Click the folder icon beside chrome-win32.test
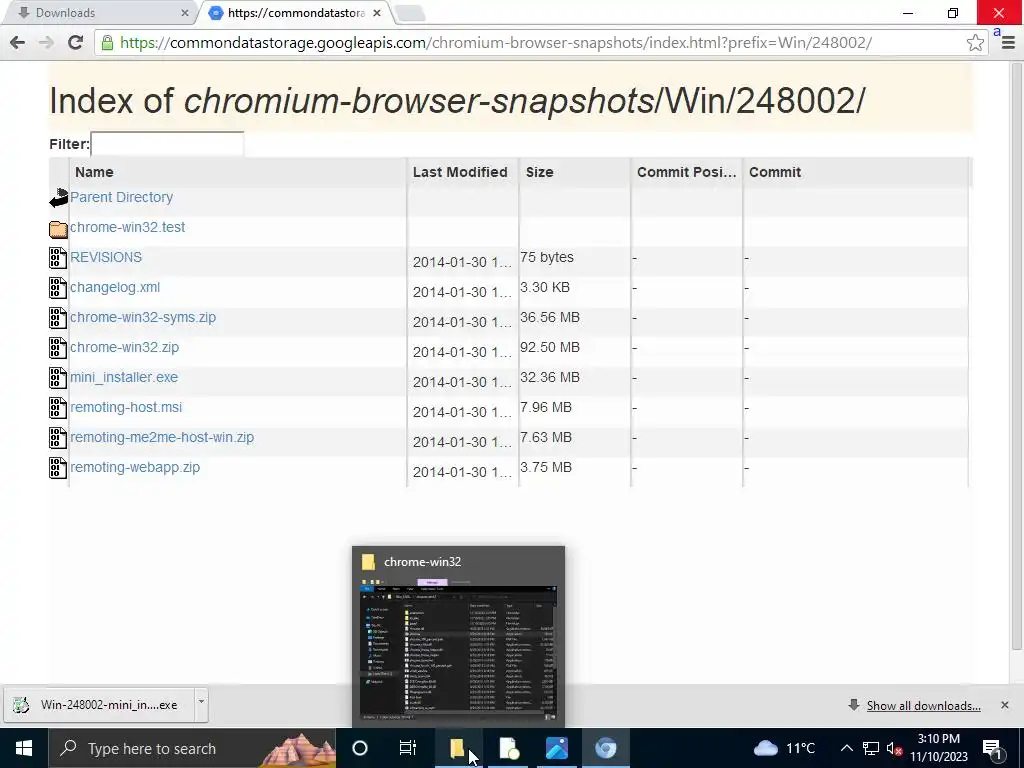Screen dimensions: 1024x768 [x=58, y=229]
